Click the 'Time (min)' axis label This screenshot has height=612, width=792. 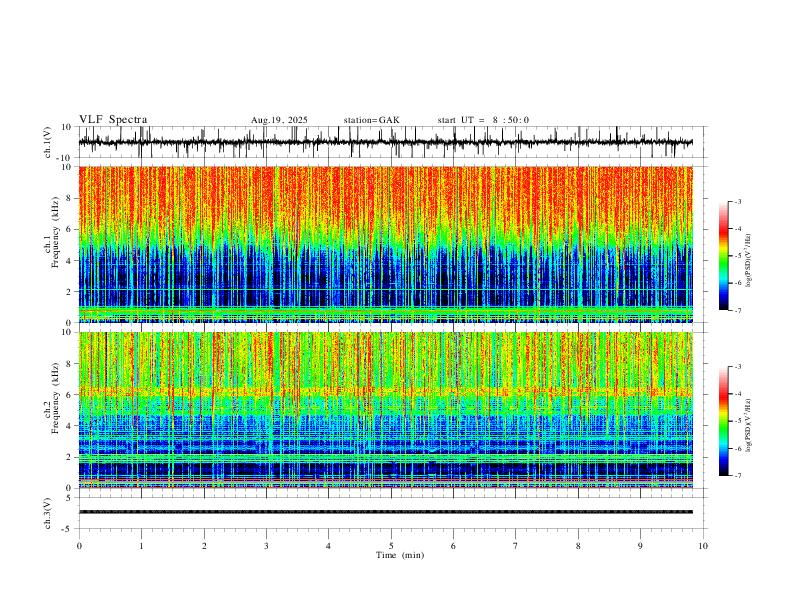400,555
